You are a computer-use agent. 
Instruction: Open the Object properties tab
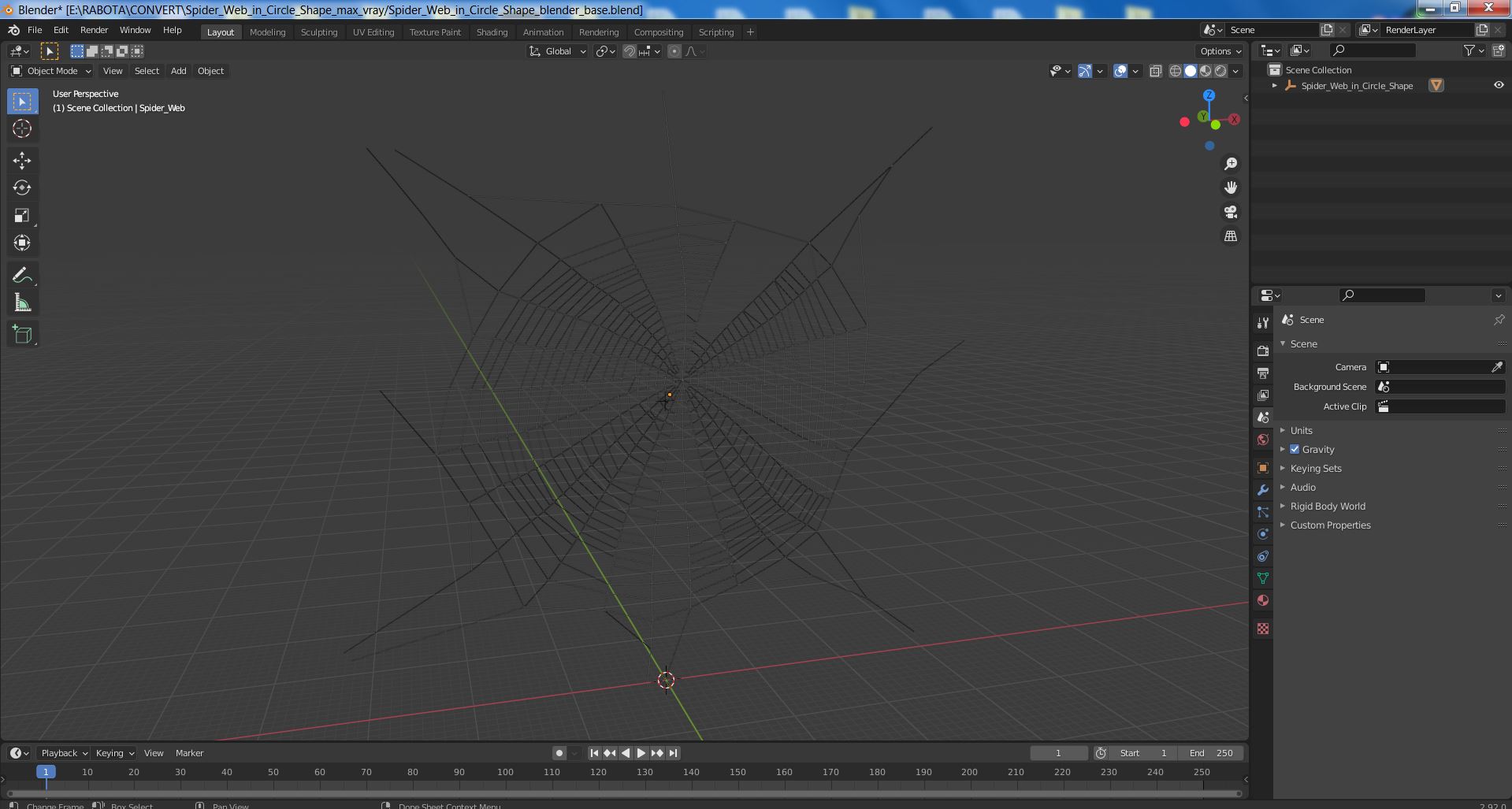1263,468
